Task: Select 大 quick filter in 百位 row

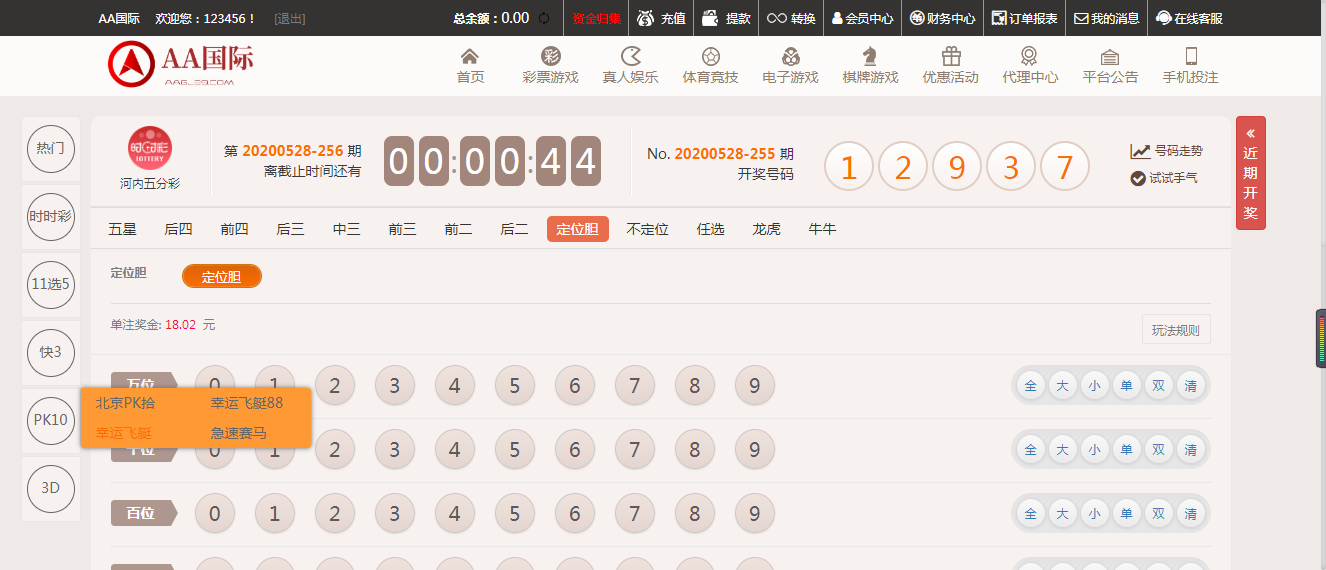Action: tap(1062, 514)
